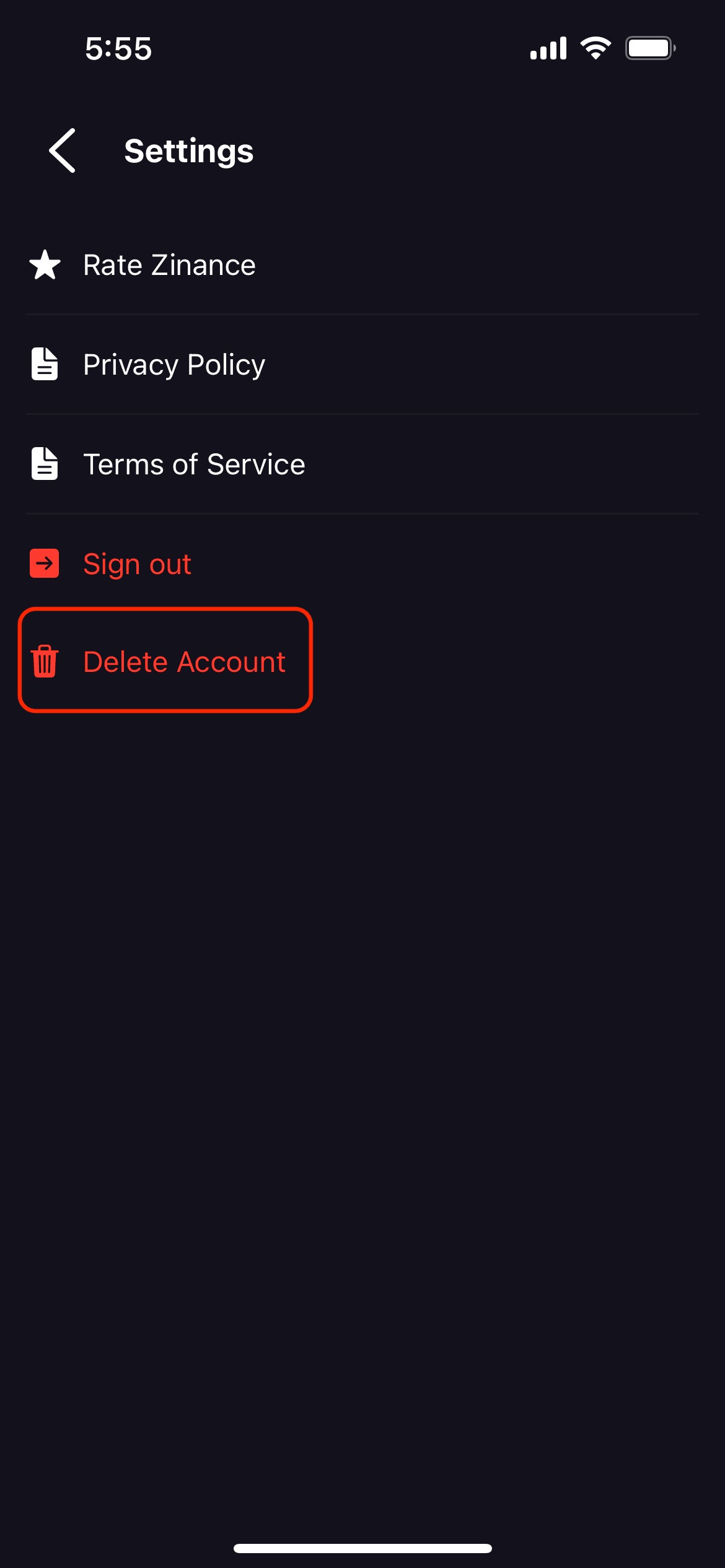Tap the home indicator bar at bottom

362,1548
